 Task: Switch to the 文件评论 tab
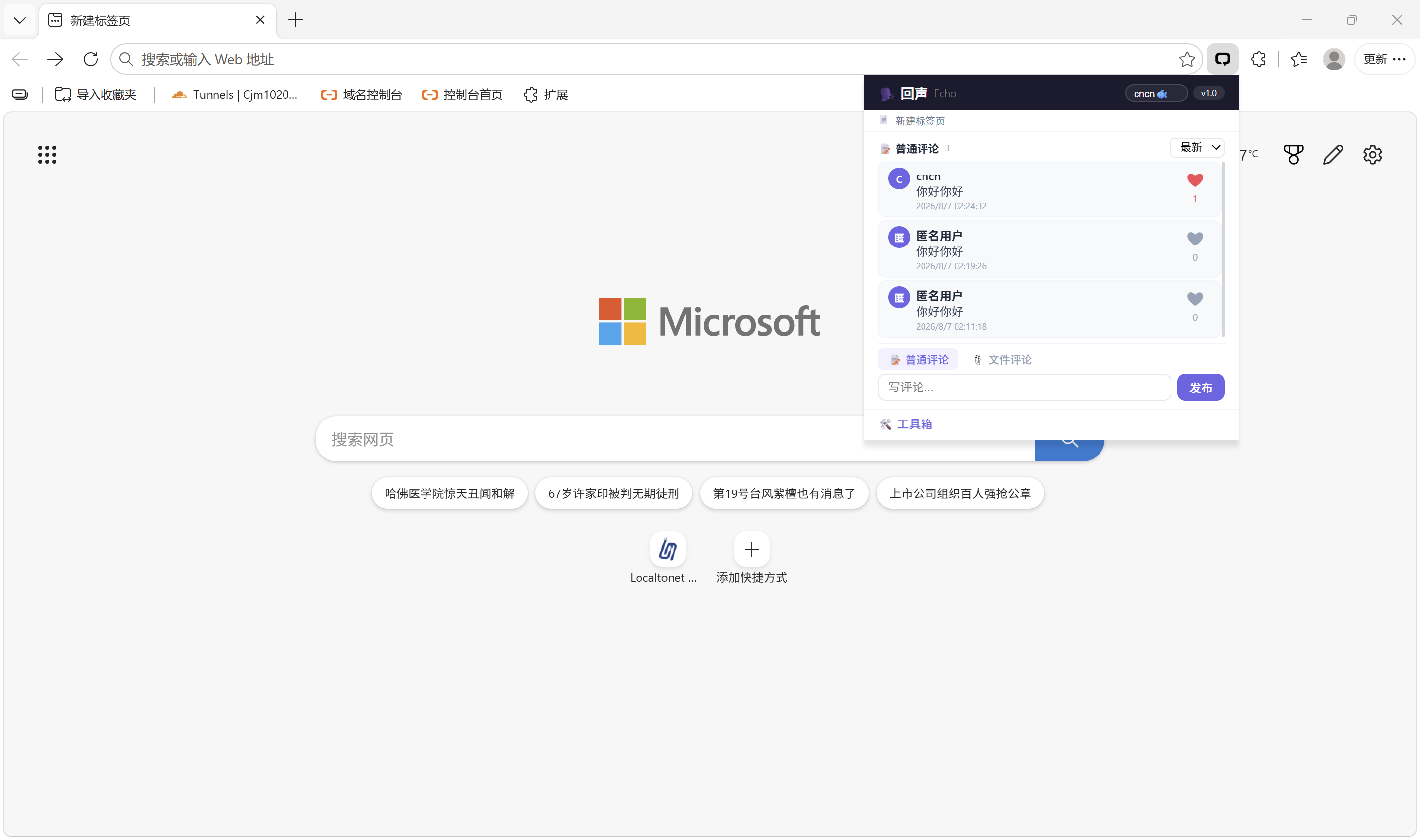[1002, 359]
